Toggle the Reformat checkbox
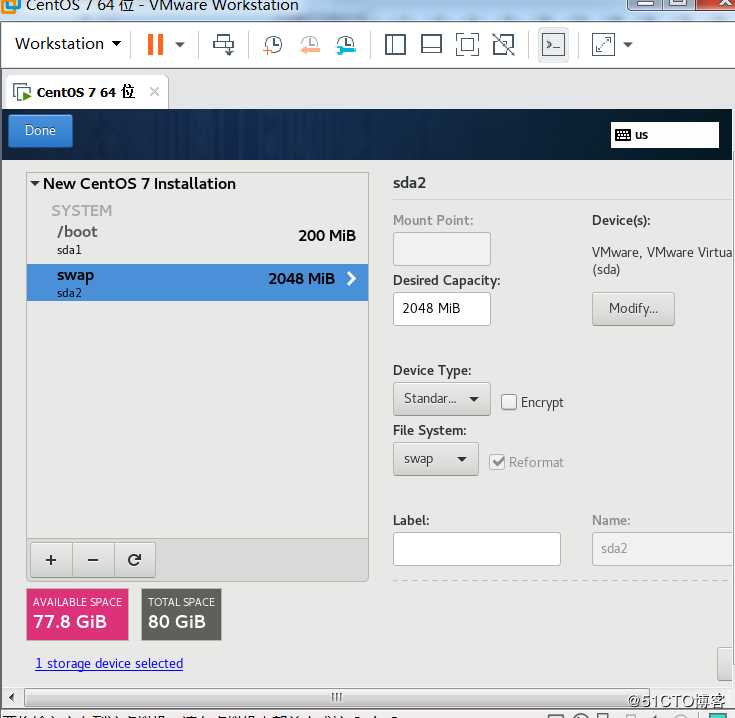 497,462
